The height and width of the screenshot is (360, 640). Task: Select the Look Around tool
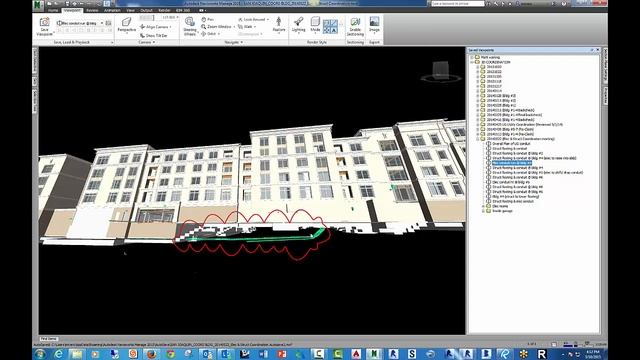tap(251, 20)
